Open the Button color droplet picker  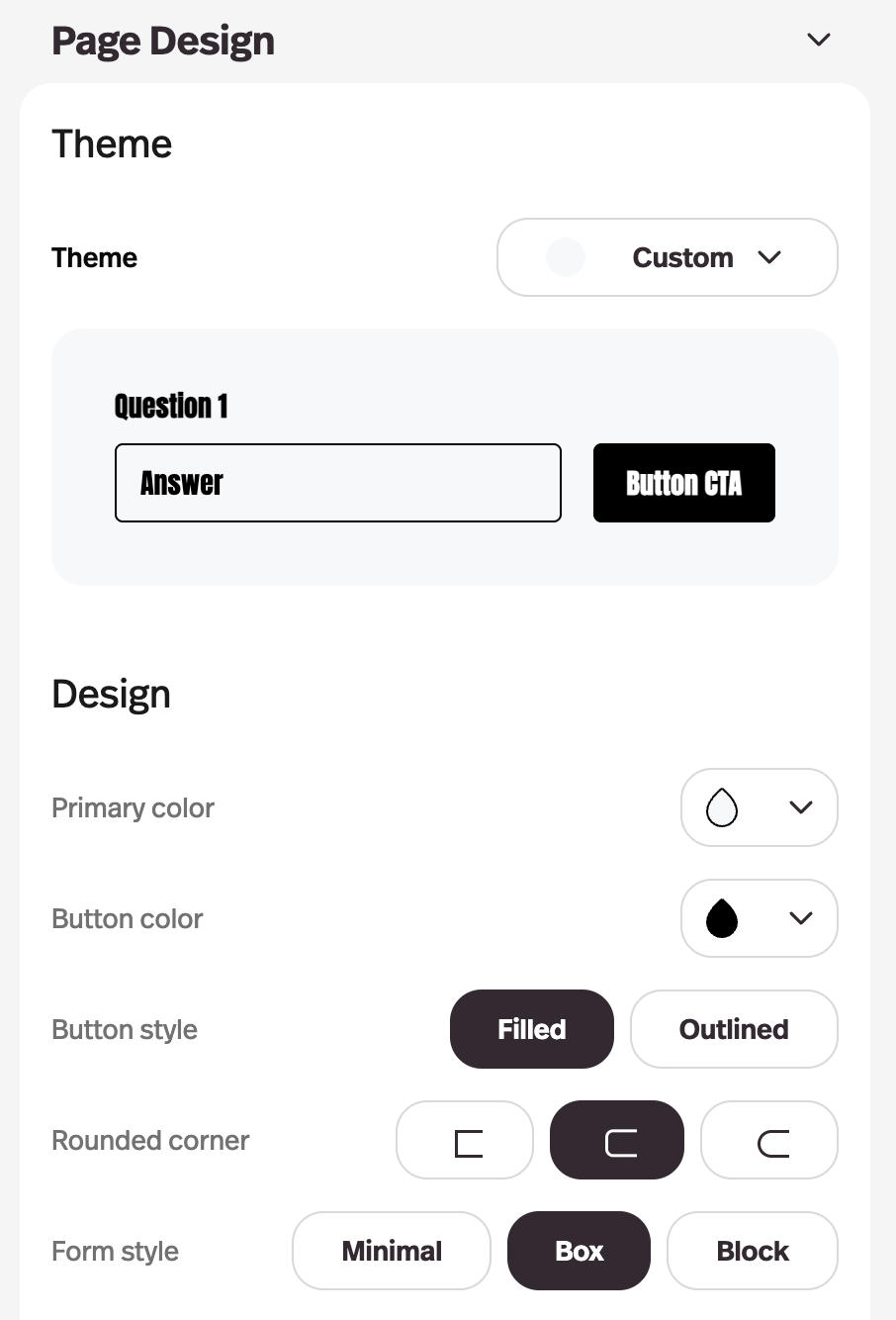[722, 918]
